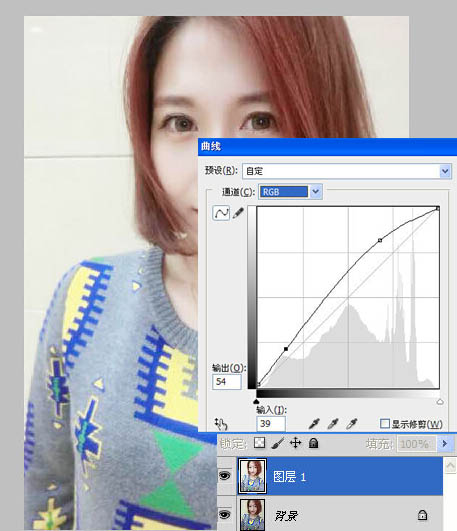
Task: Lock all padlock icon
Action: coord(314,443)
